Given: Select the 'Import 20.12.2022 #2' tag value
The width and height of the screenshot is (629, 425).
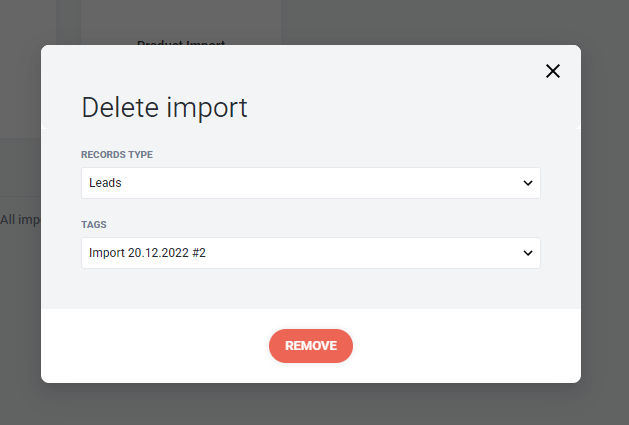Looking at the screenshot, I should 147,253.
